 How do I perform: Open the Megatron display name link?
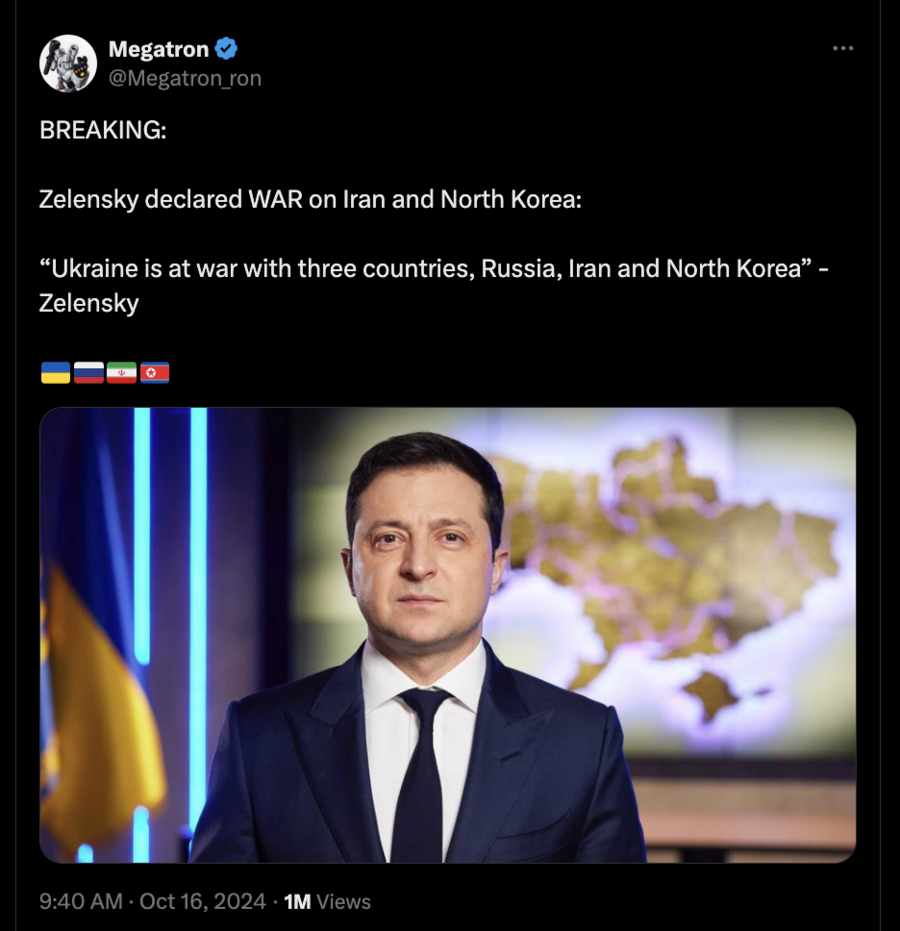coord(158,49)
